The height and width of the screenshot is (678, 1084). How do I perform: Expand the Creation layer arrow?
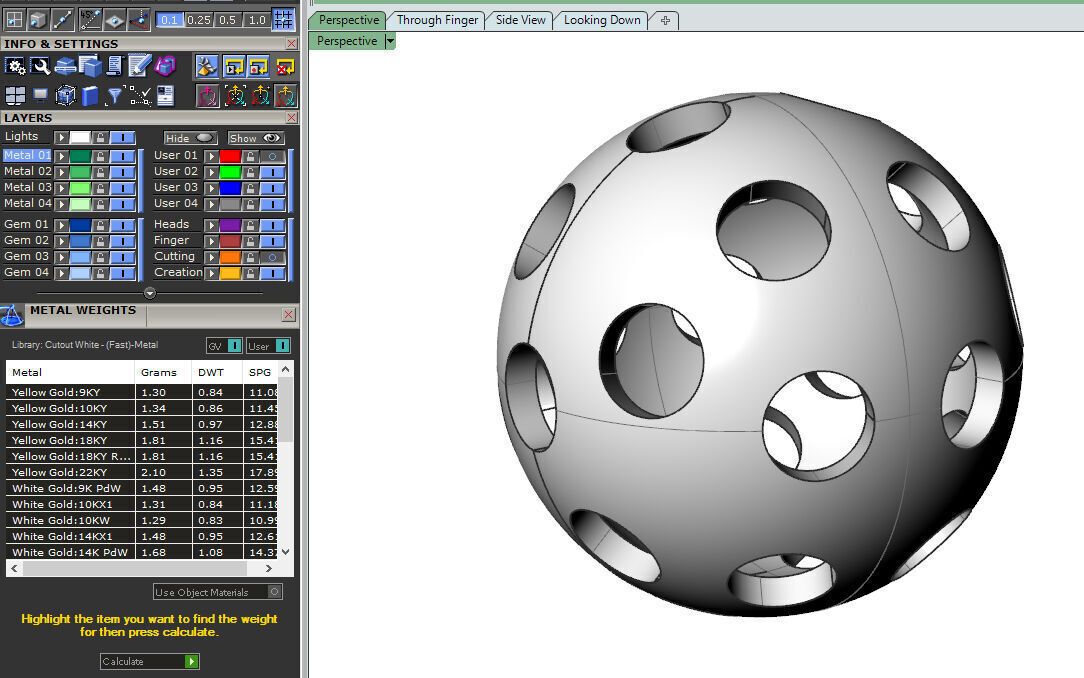pos(212,273)
